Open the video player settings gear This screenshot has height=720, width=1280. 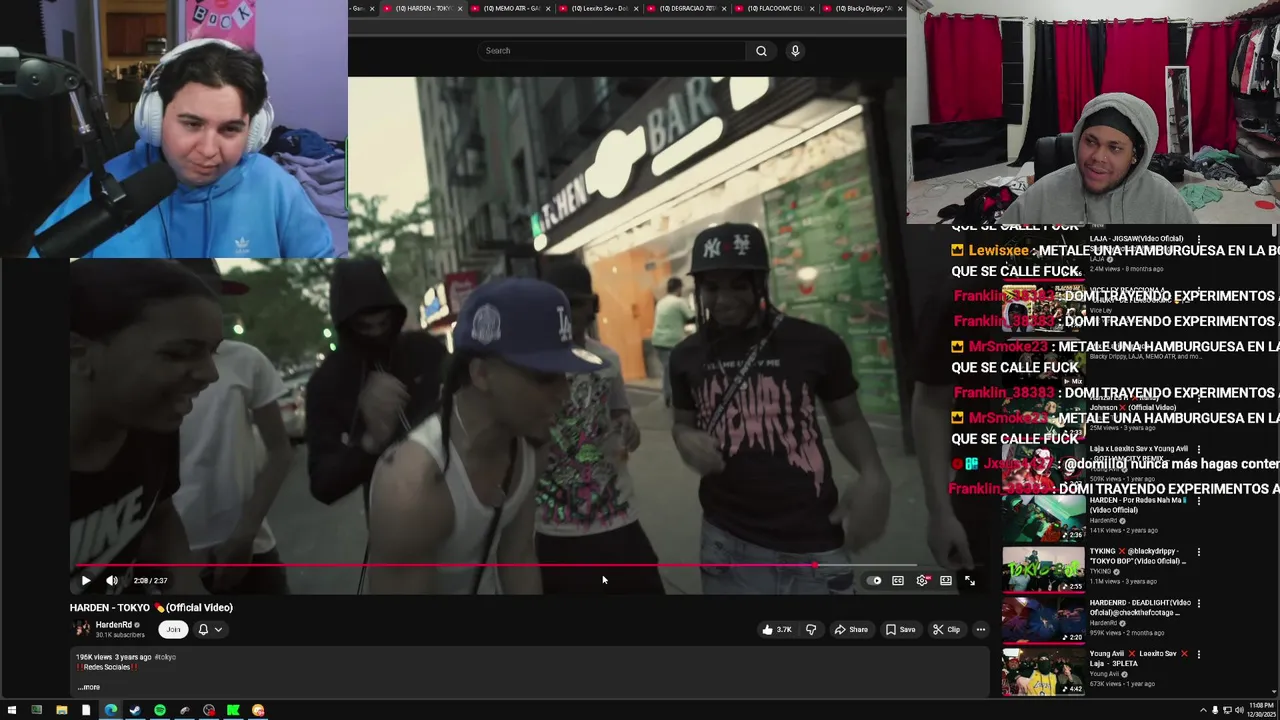pyautogui.click(x=922, y=580)
